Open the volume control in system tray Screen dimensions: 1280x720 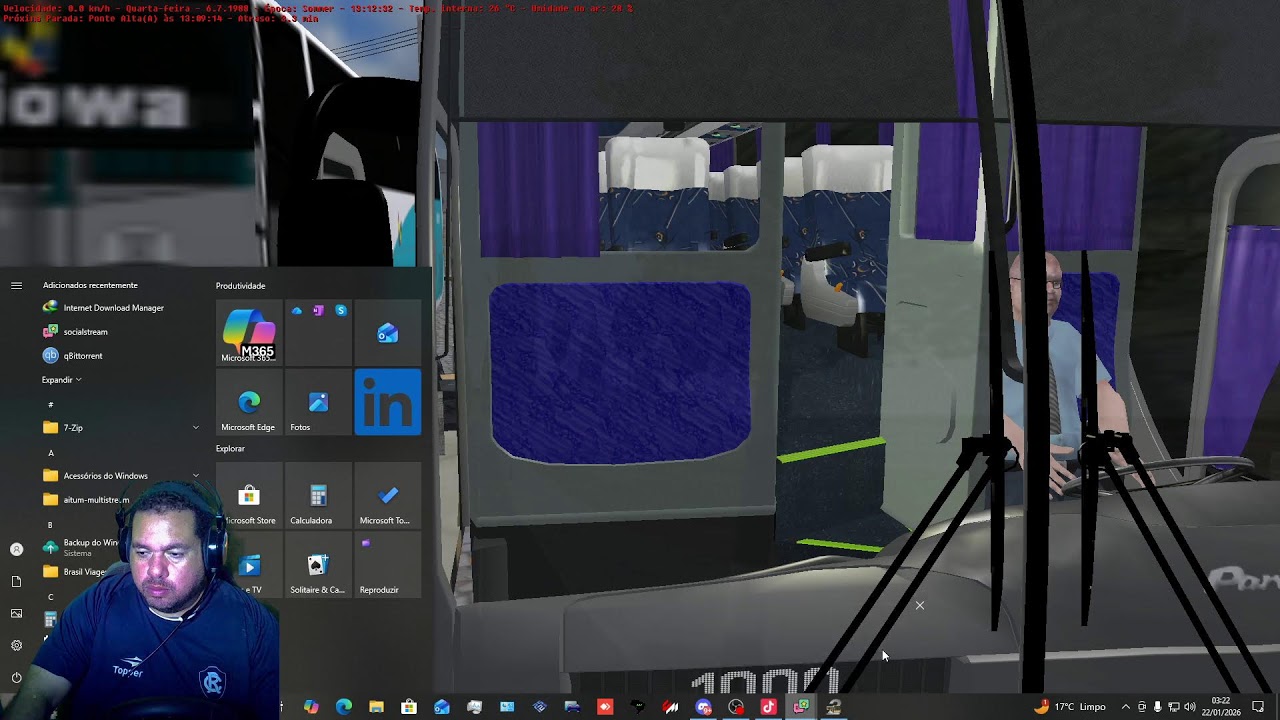(x=1190, y=707)
